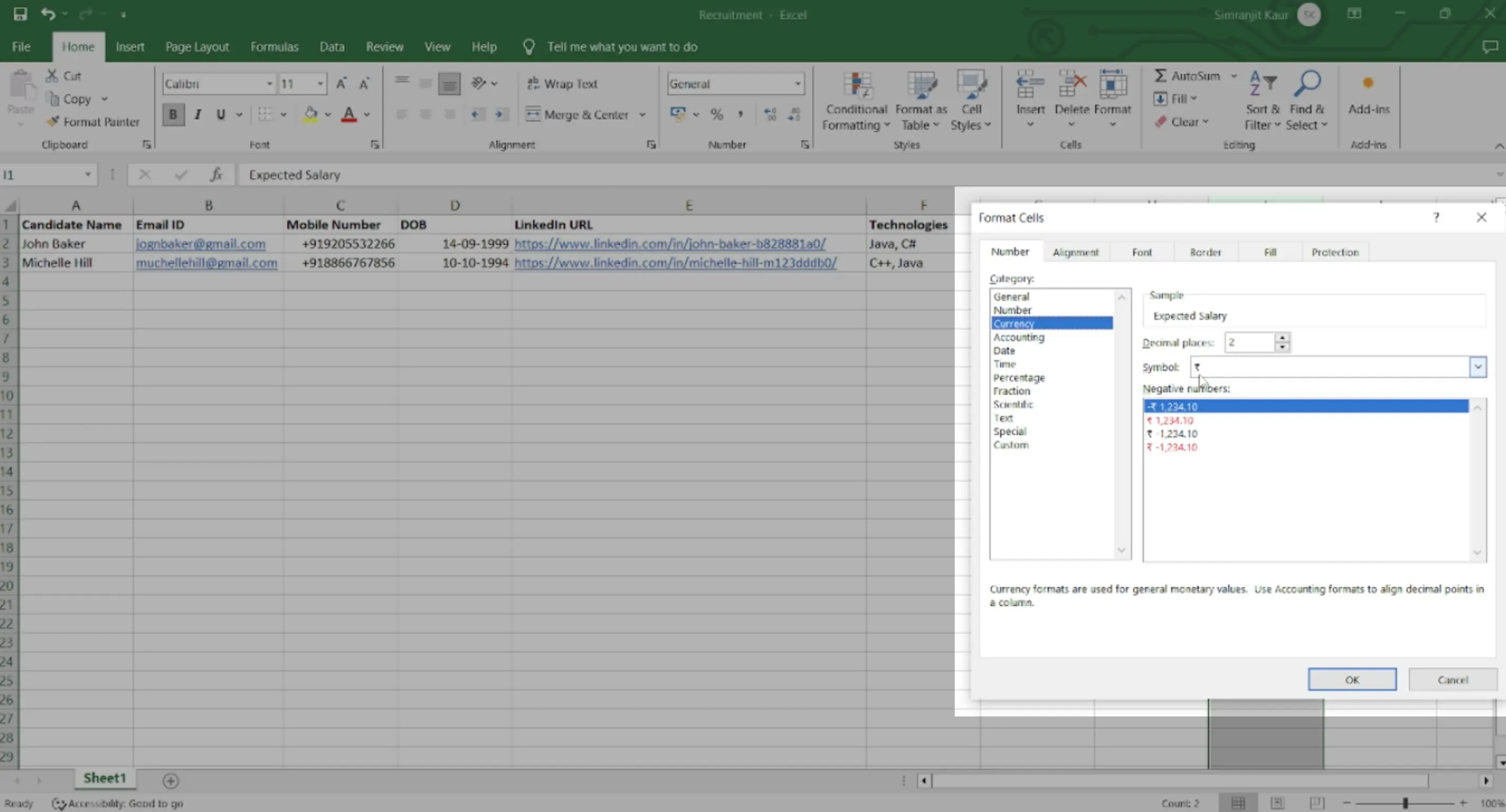Click Merge & Center button
The width and height of the screenshot is (1506, 812).
578,115
